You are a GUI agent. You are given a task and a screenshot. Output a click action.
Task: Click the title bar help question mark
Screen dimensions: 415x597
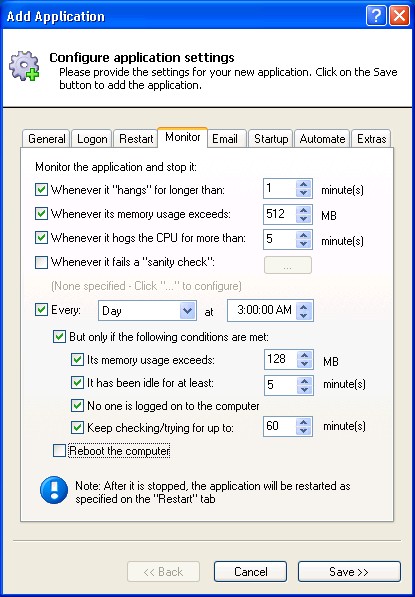tap(376, 16)
